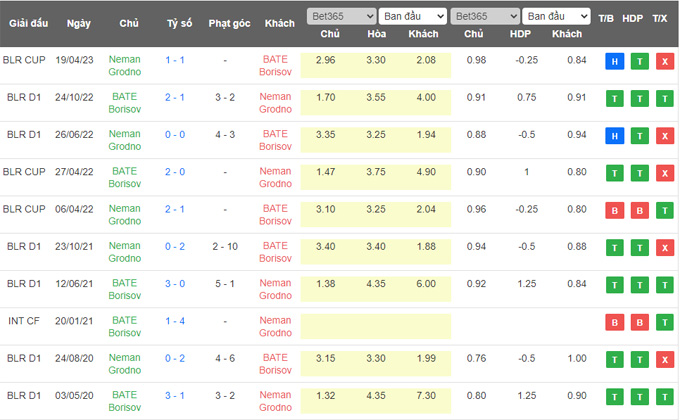Screen dimensions: 680x420
Task: Open the Bet365 dropdown above the 1X2 odds
Action: pos(340,16)
